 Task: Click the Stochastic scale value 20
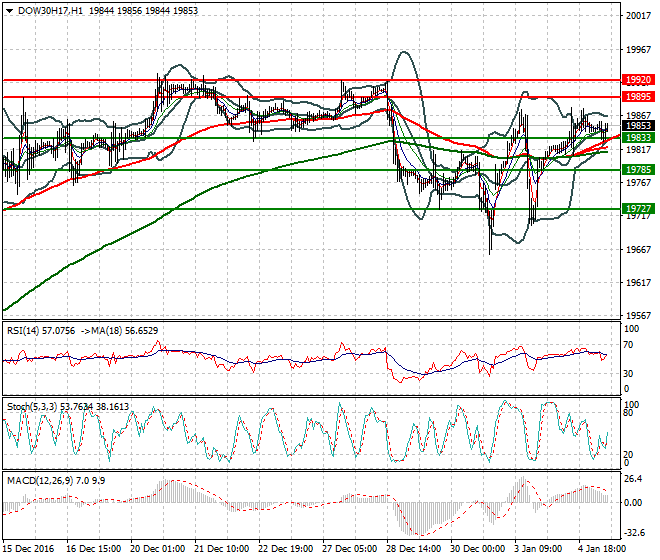click(628, 454)
